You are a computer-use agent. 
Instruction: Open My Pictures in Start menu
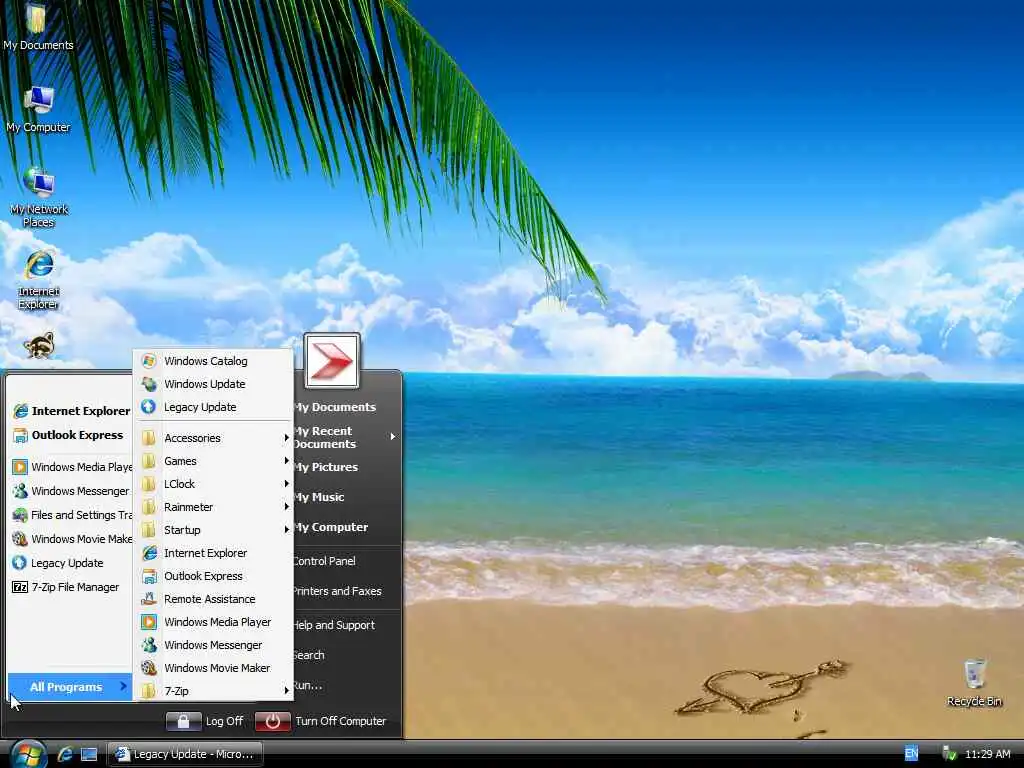346,467
